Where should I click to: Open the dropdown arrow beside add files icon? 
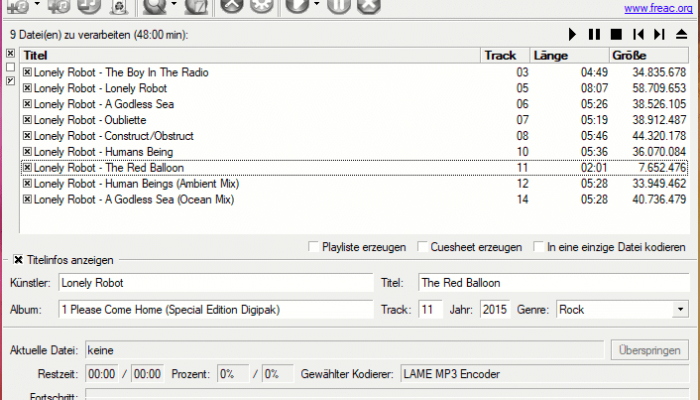pyautogui.click(x=37, y=4)
